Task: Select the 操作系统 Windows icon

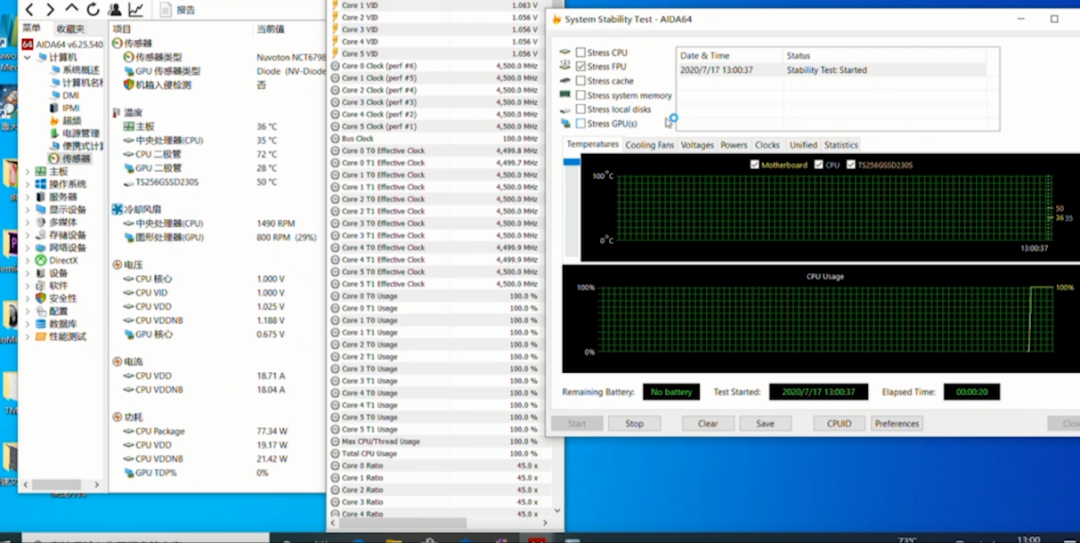Action: pos(41,184)
